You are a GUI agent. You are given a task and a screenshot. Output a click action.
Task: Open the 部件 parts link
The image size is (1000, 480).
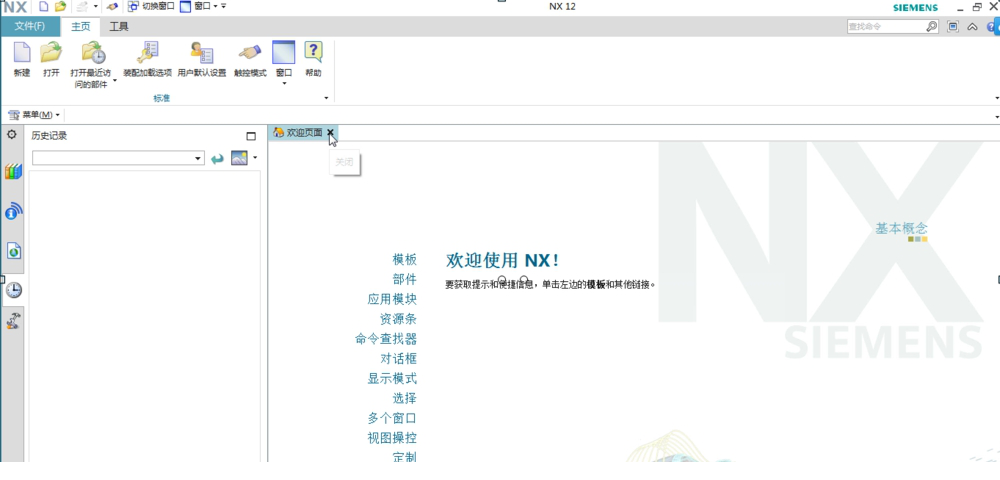[404, 279]
